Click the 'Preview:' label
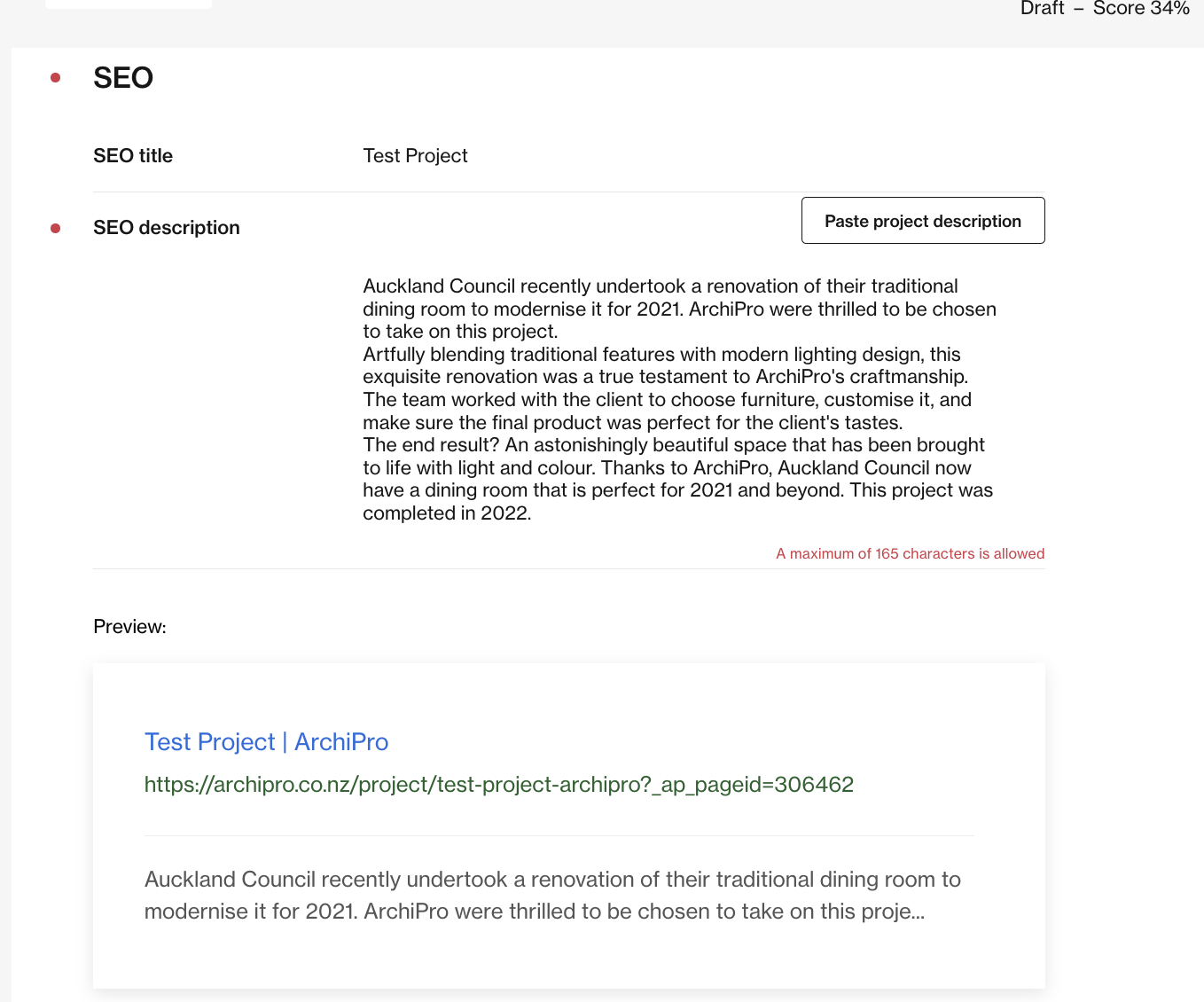This screenshot has height=1002, width=1204. (129, 627)
